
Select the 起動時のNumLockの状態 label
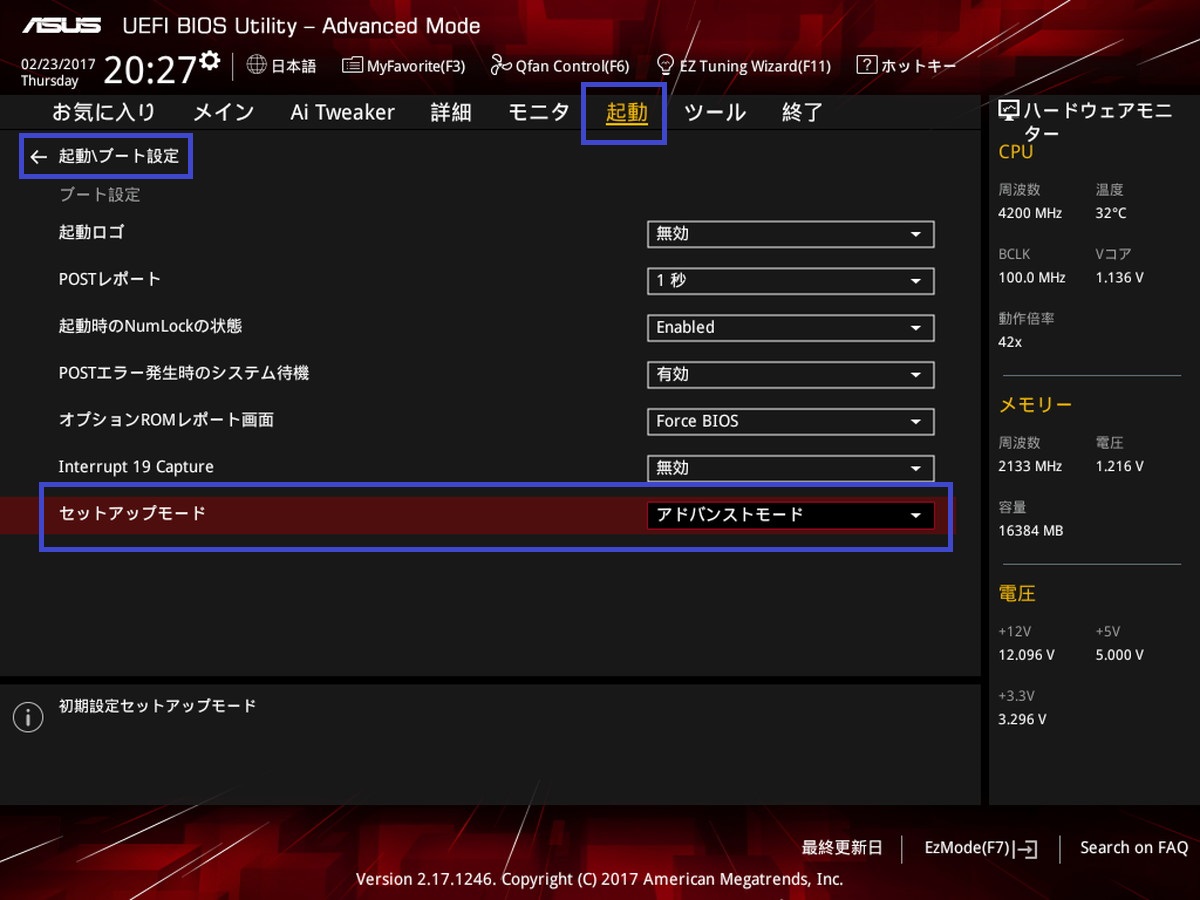(x=150, y=326)
